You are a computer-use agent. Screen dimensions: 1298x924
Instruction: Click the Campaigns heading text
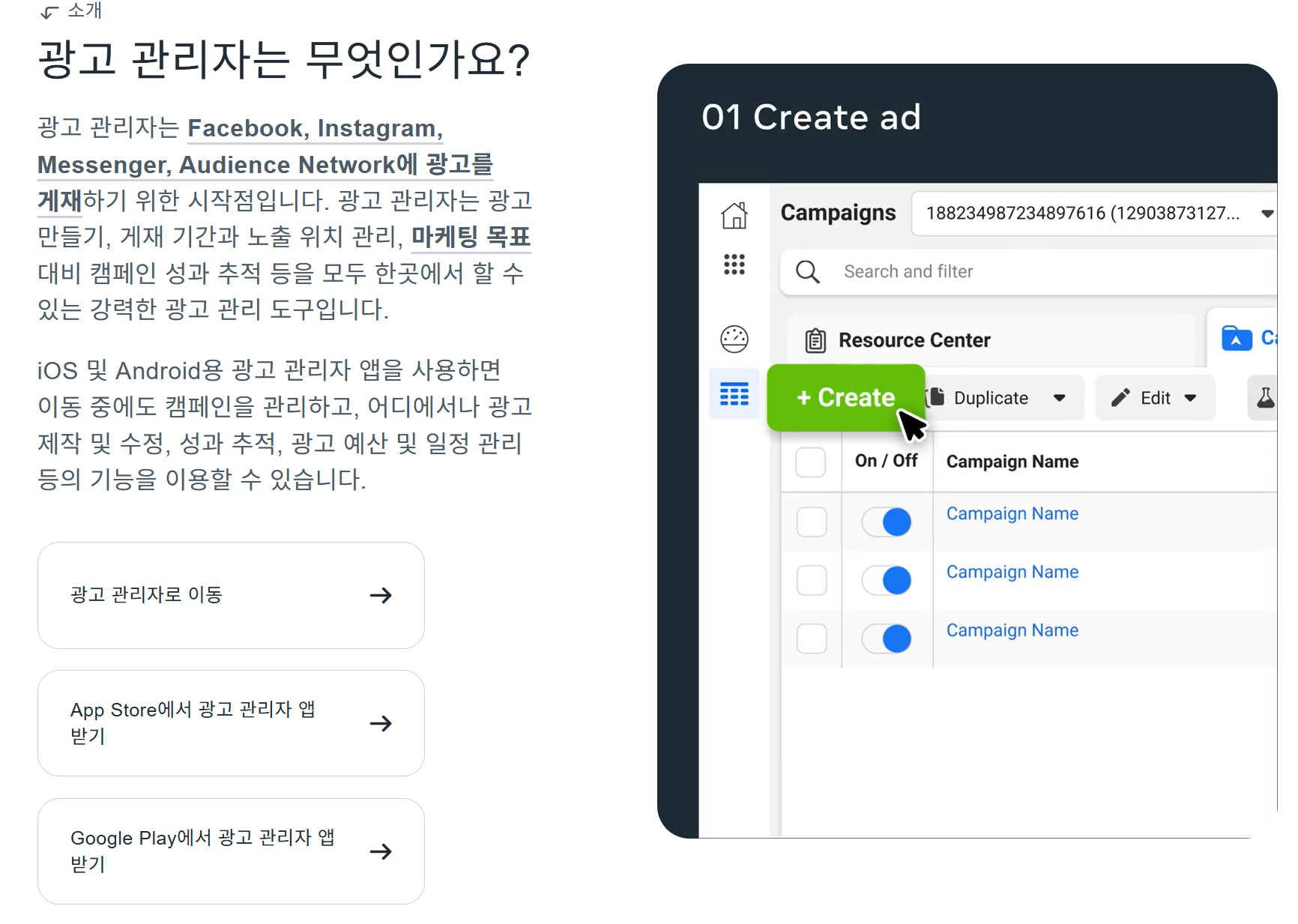838,213
